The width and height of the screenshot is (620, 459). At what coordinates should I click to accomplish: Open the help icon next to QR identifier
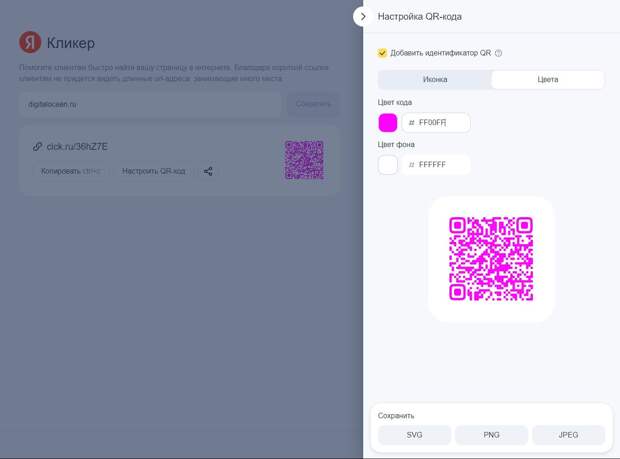[x=499, y=53]
